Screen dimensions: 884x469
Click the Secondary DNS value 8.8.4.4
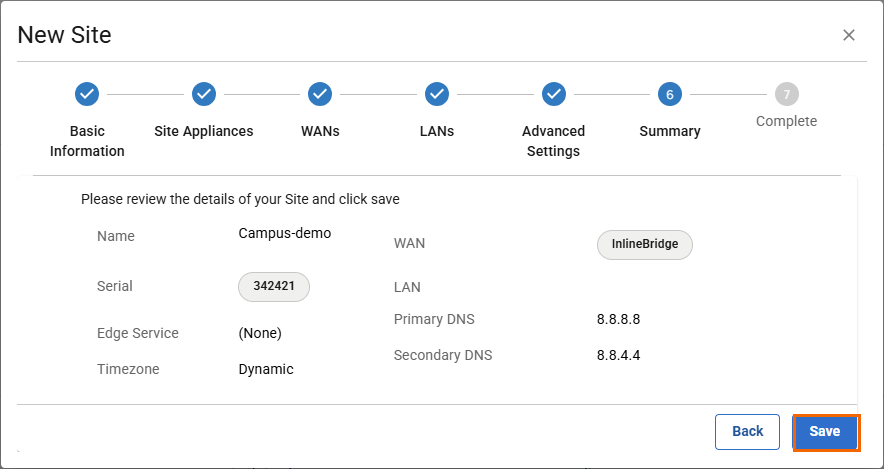tap(618, 355)
